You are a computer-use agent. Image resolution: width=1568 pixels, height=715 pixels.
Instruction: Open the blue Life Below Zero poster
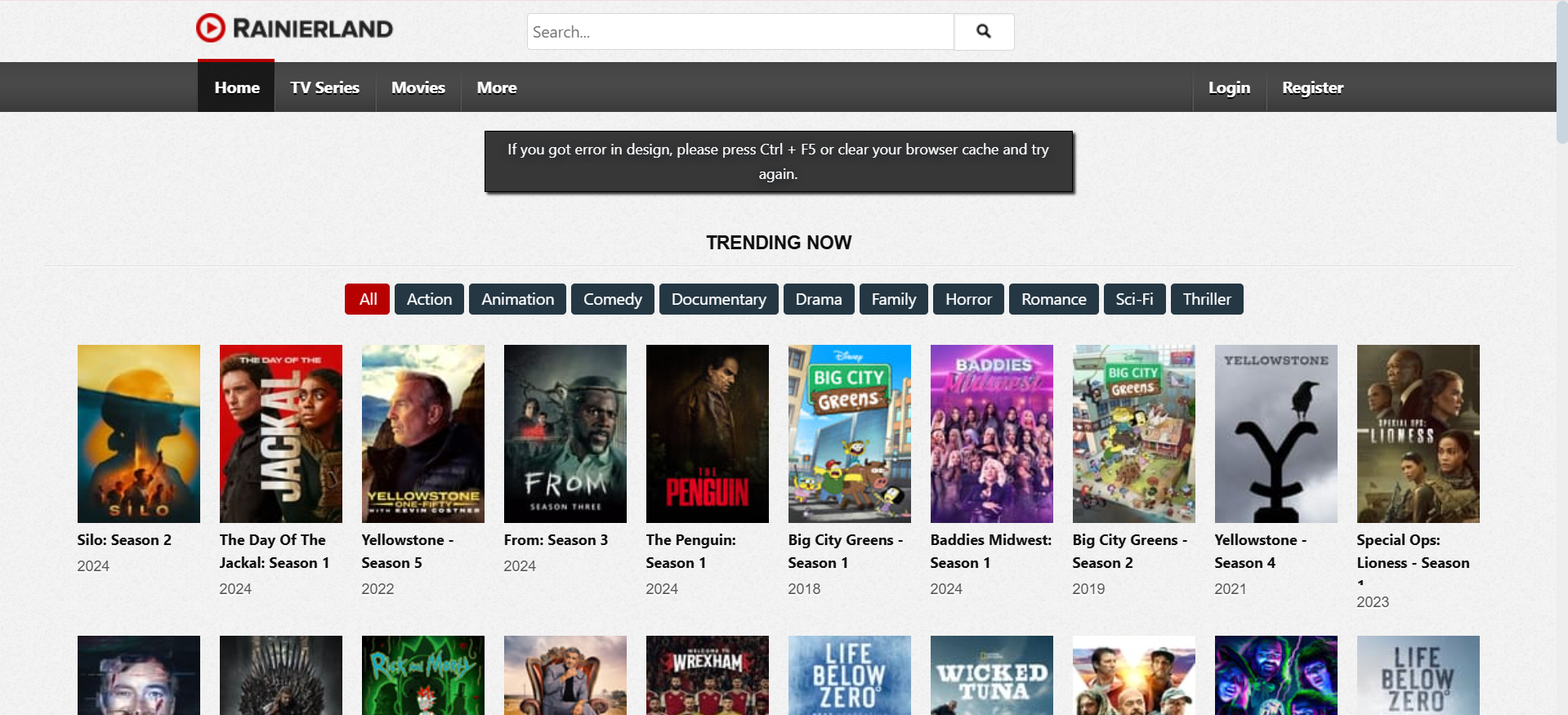[x=850, y=676]
